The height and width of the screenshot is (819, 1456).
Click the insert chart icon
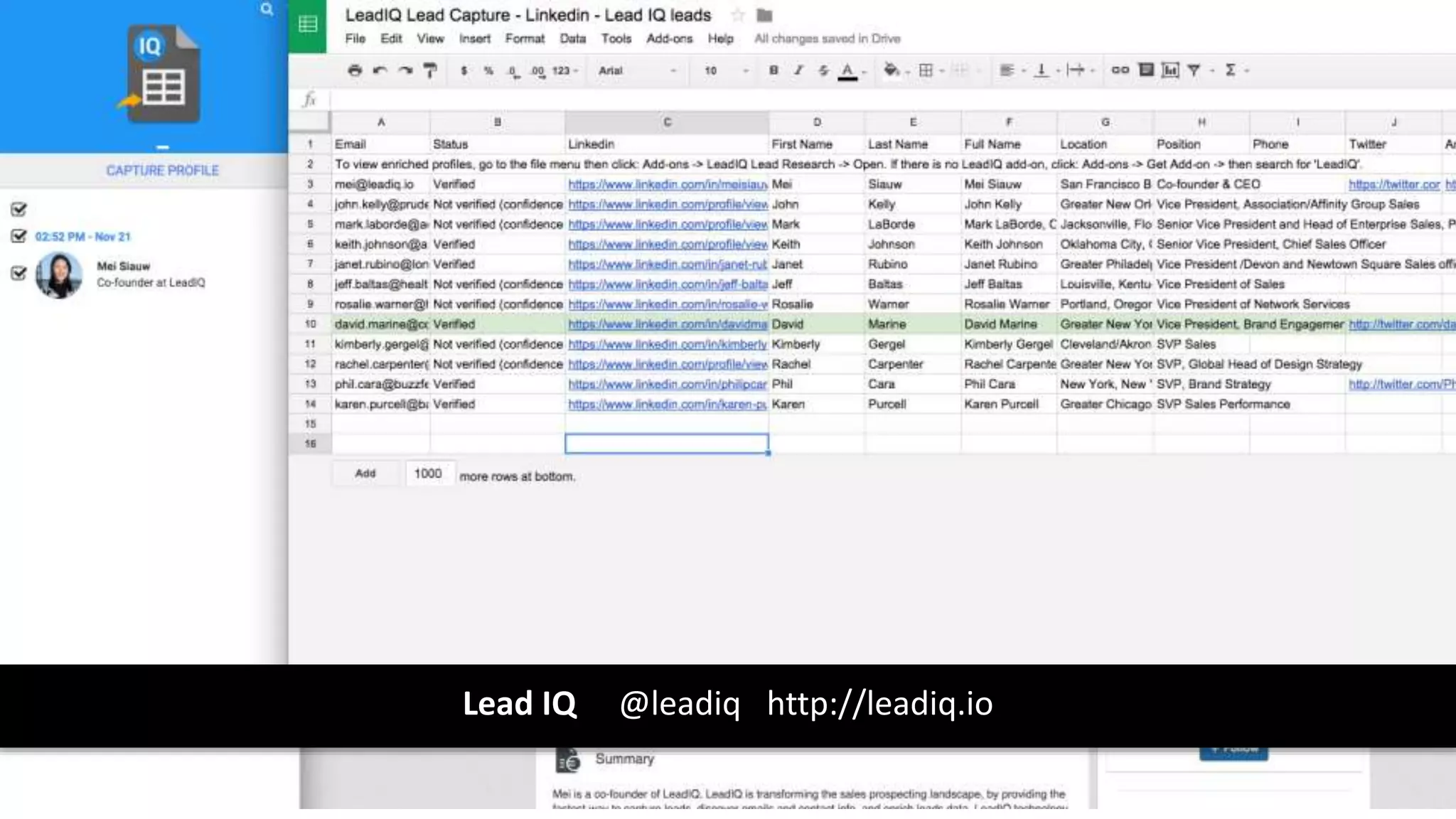coord(1170,70)
